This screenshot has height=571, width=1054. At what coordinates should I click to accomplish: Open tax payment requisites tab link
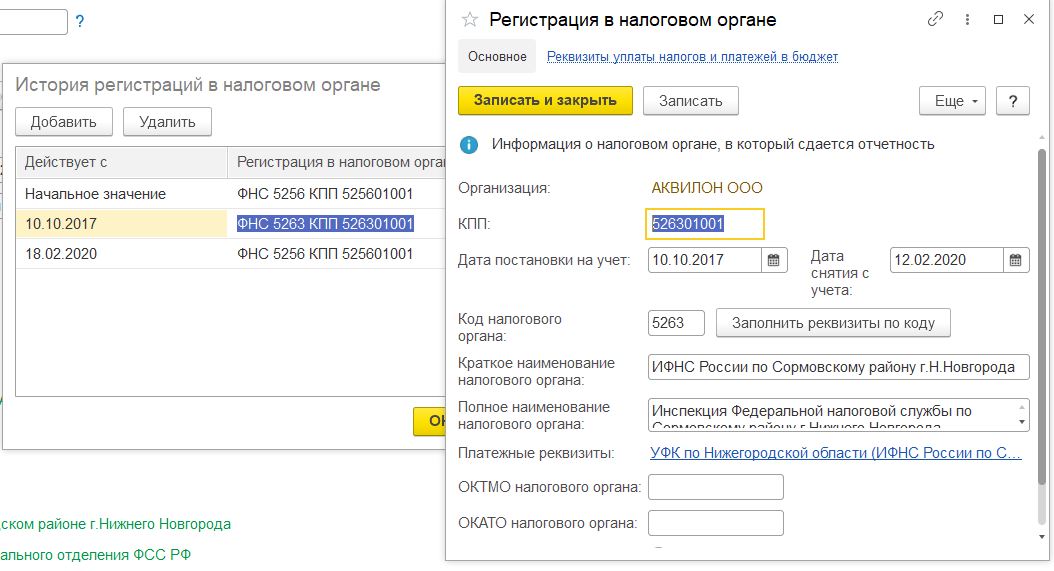point(692,57)
